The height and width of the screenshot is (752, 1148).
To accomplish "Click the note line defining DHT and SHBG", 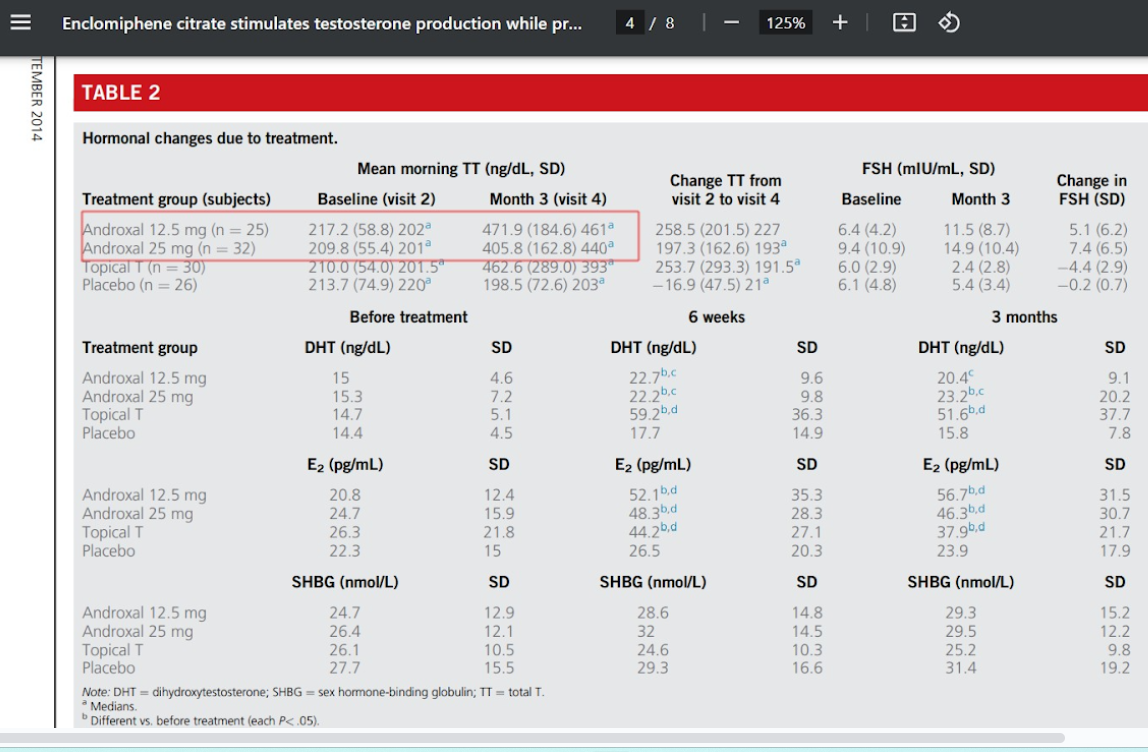I will tap(313, 692).
